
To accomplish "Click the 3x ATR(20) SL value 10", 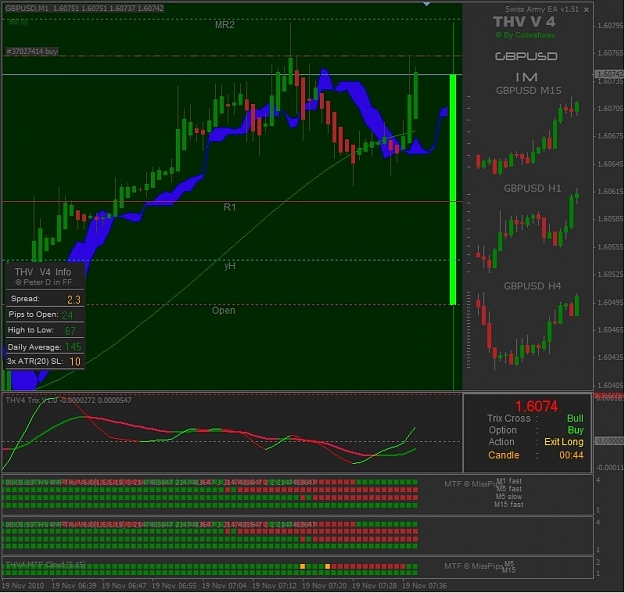I will point(75,361).
